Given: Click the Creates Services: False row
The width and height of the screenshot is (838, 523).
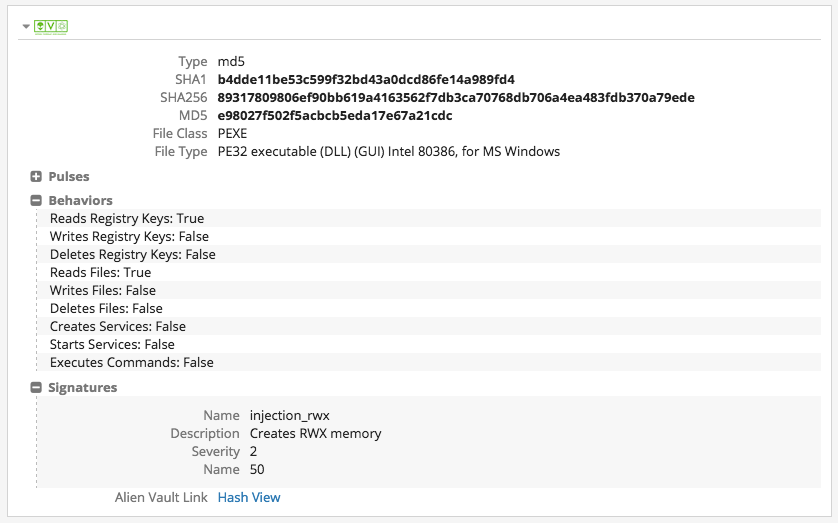Looking at the screenshot, I should (x=117, y=326).
